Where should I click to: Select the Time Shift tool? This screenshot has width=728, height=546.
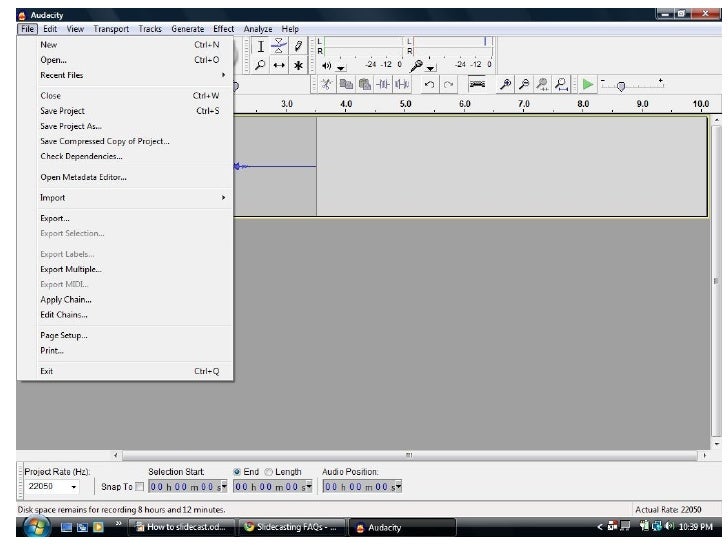(279, 65)
